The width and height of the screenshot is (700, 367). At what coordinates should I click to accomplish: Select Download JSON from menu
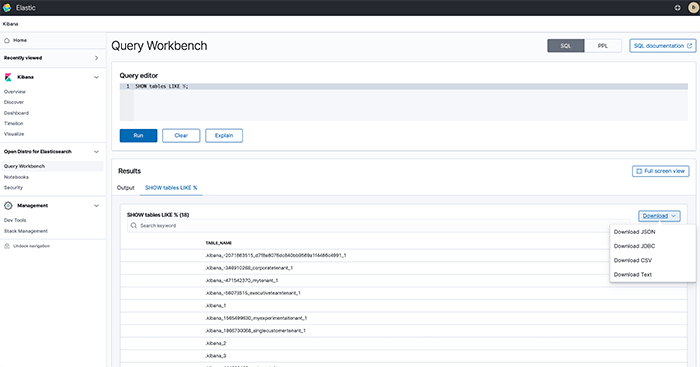[x=634, y=232]
